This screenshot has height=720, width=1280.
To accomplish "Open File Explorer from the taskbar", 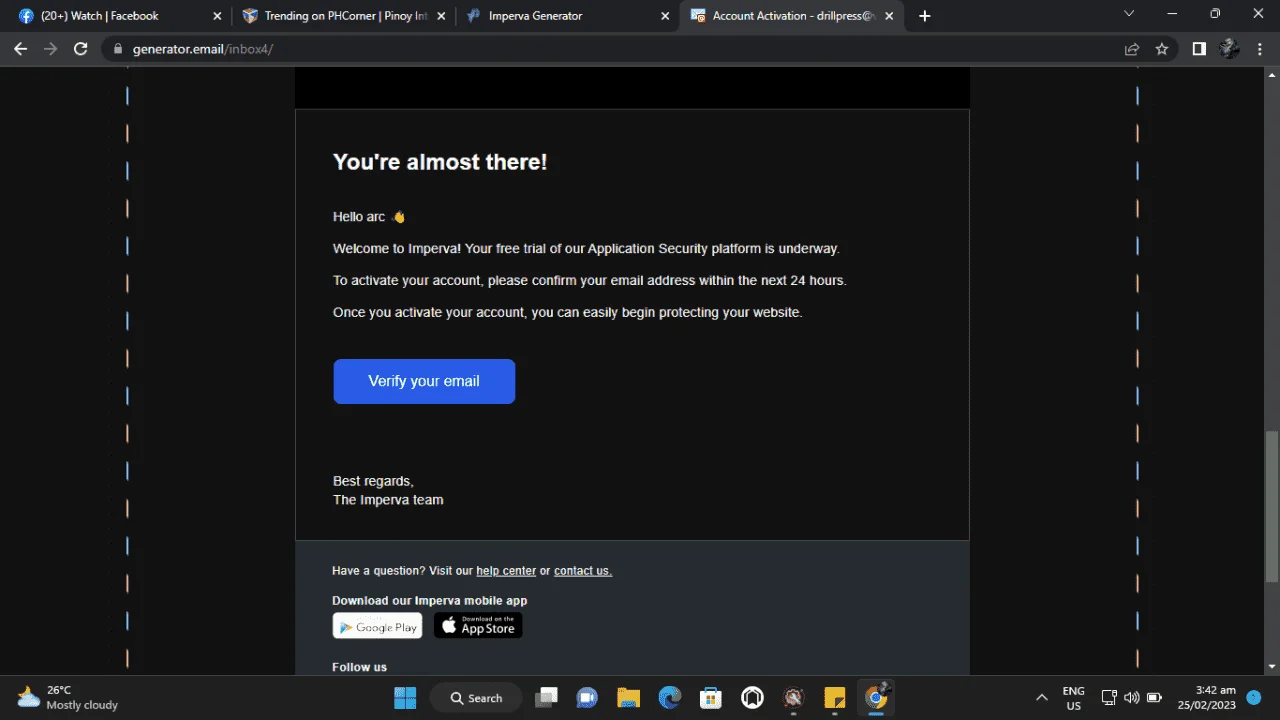I will pyautogui.click(x=628, y=698).
